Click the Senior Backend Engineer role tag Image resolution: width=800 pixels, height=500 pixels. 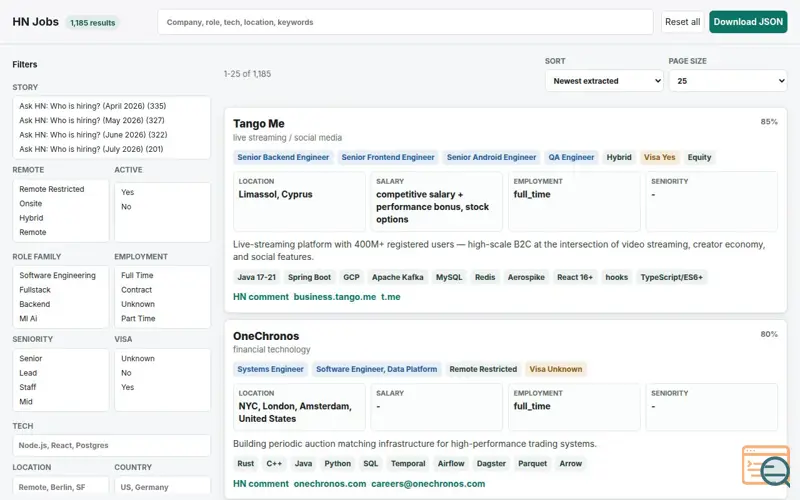point(283,157)
